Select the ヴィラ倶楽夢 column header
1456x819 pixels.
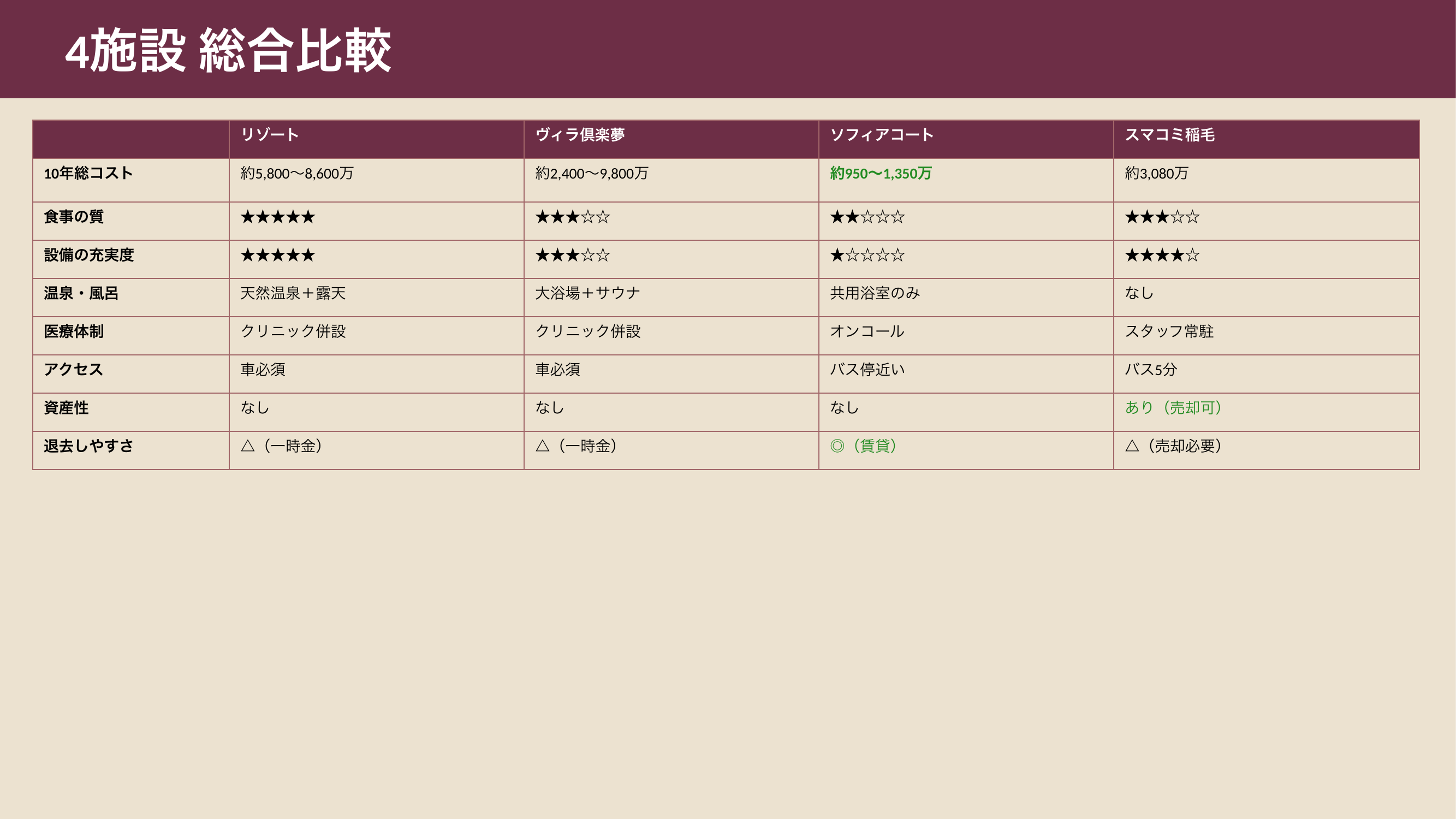[x=580, y=134]
